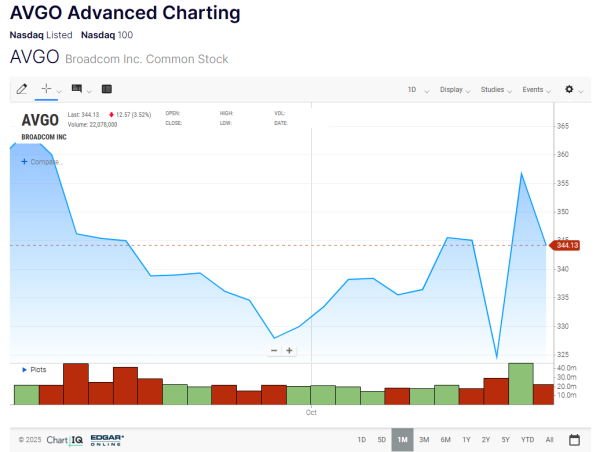This screenshot has height=452, width=600.
Task: Open the Studies dropdown
Action: (496, 90)
